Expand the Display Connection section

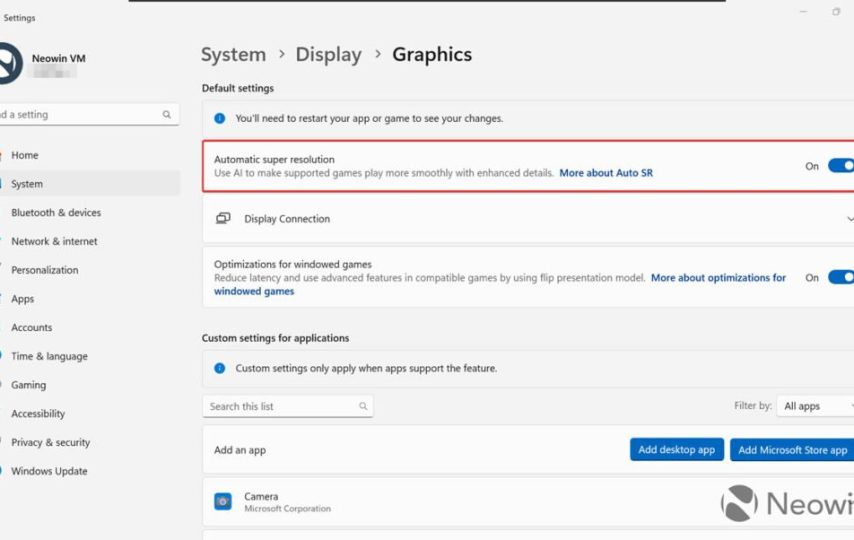(849, 219)
